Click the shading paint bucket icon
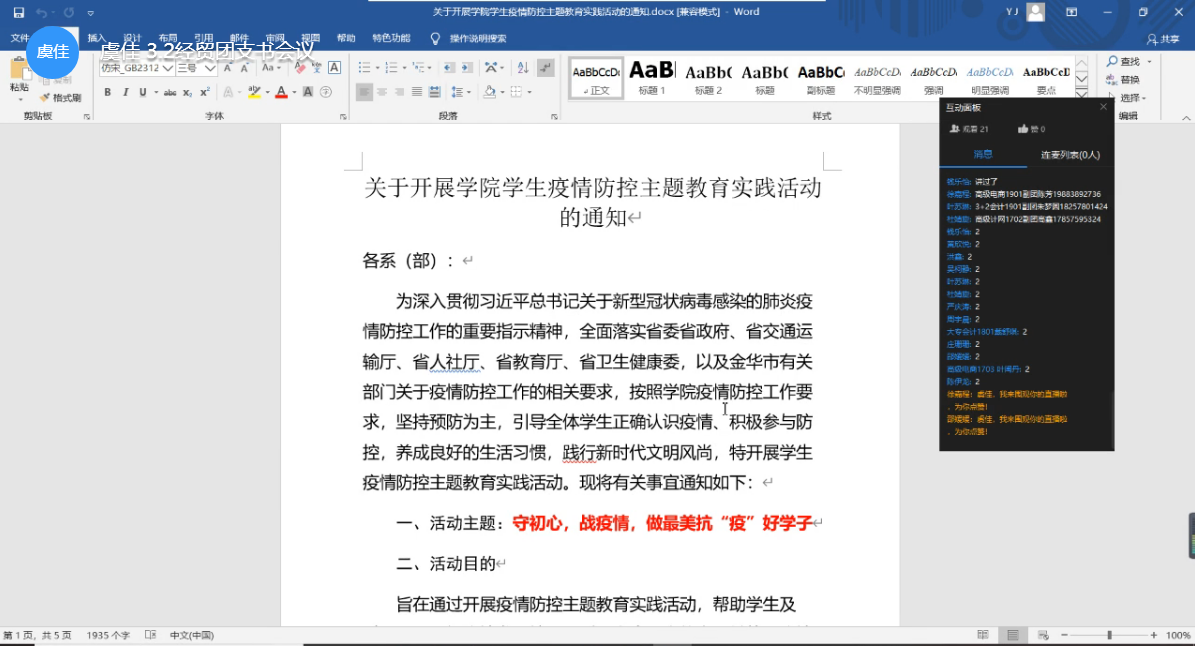Viewport: 1195px width, 646px height. [490, 92]
